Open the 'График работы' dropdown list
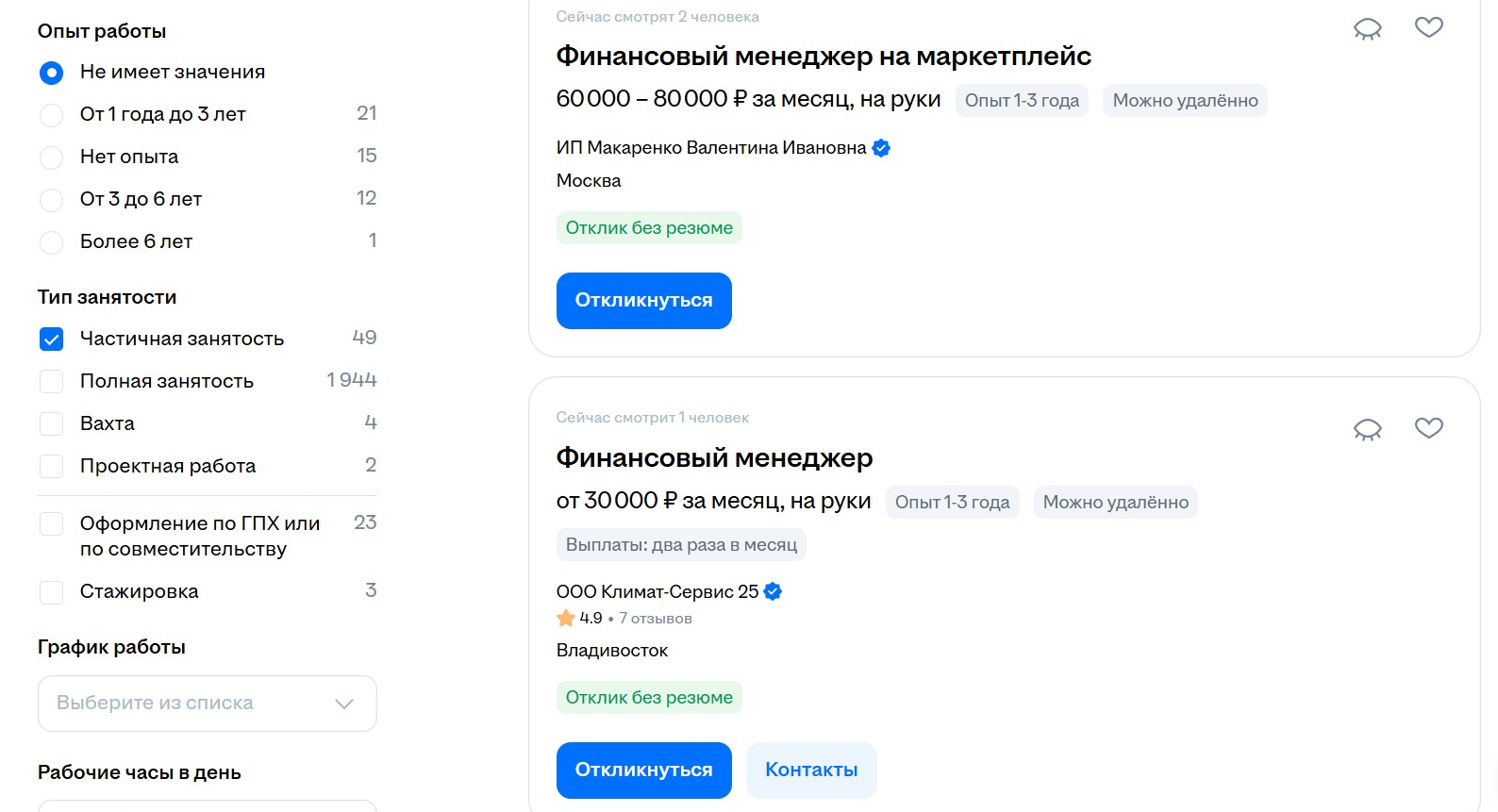This screenshot has width=1498, height=812. tap(207, 704)
